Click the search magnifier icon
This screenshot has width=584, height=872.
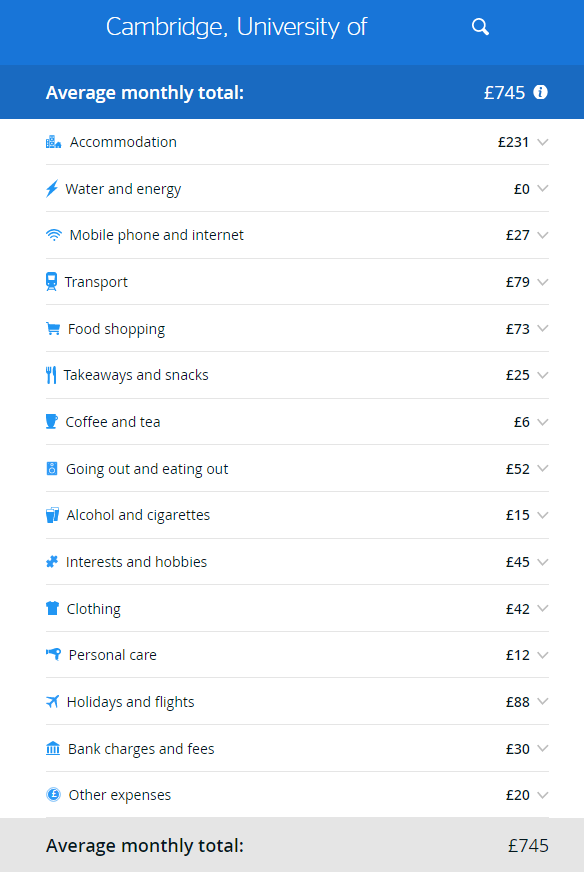pyautogui.click(x=480, y=27)
